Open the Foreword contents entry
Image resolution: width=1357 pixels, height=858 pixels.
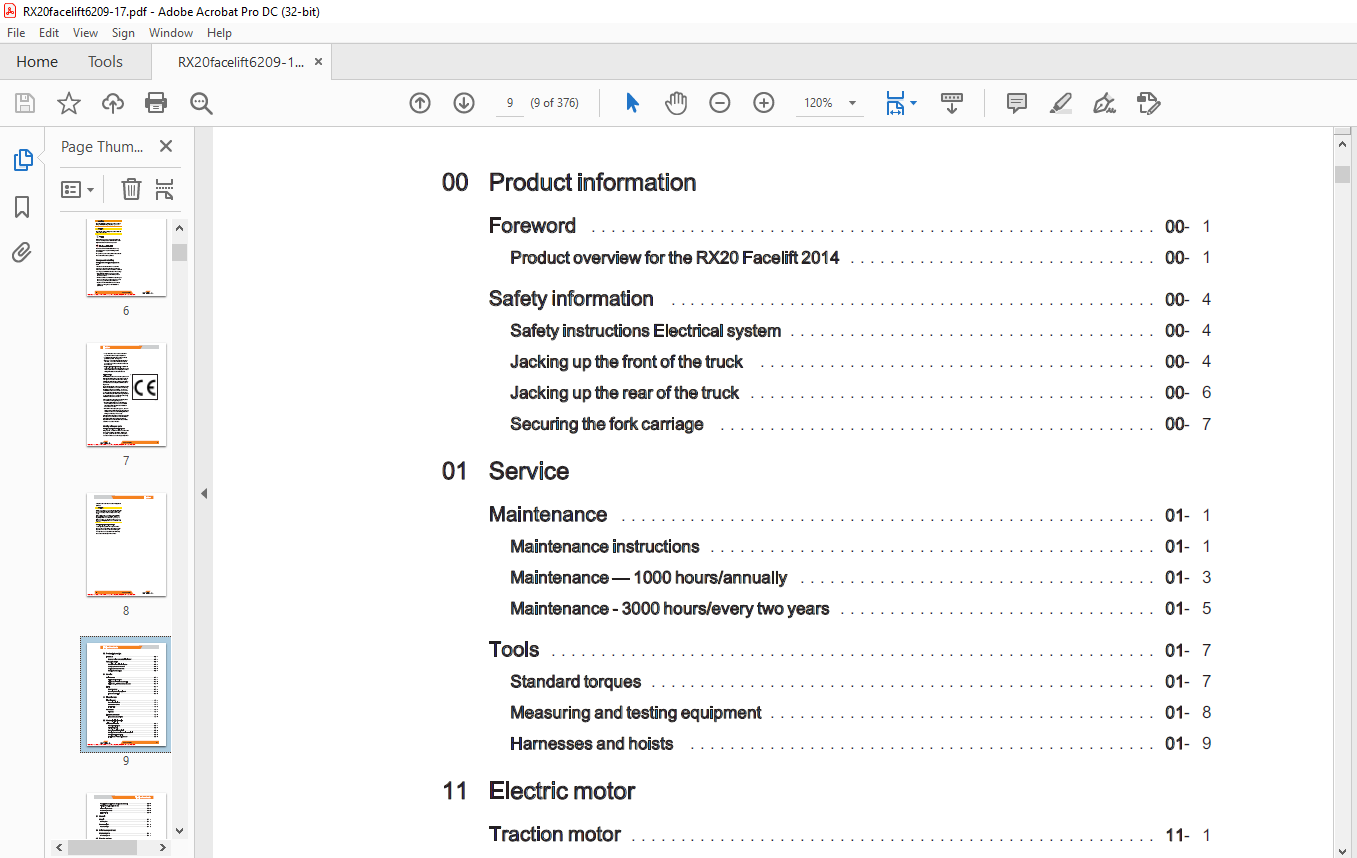pyautogui.click(x=532, y=226)
